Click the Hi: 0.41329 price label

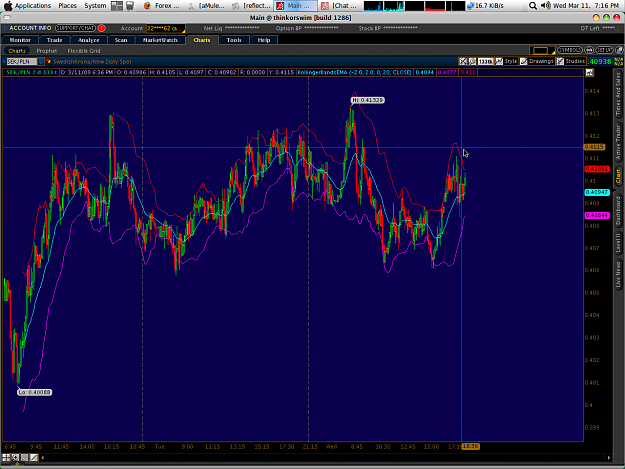368,100
